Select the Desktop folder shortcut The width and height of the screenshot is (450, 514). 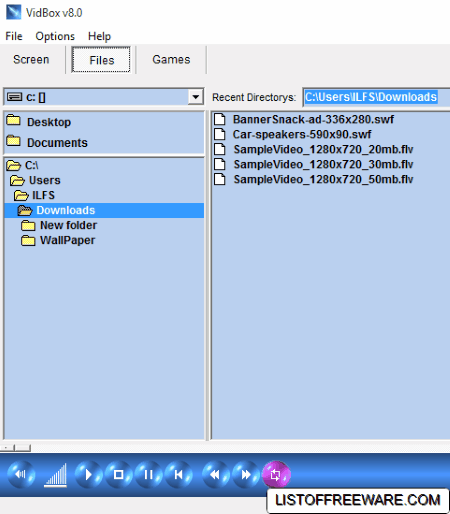[x=49, y=122]
